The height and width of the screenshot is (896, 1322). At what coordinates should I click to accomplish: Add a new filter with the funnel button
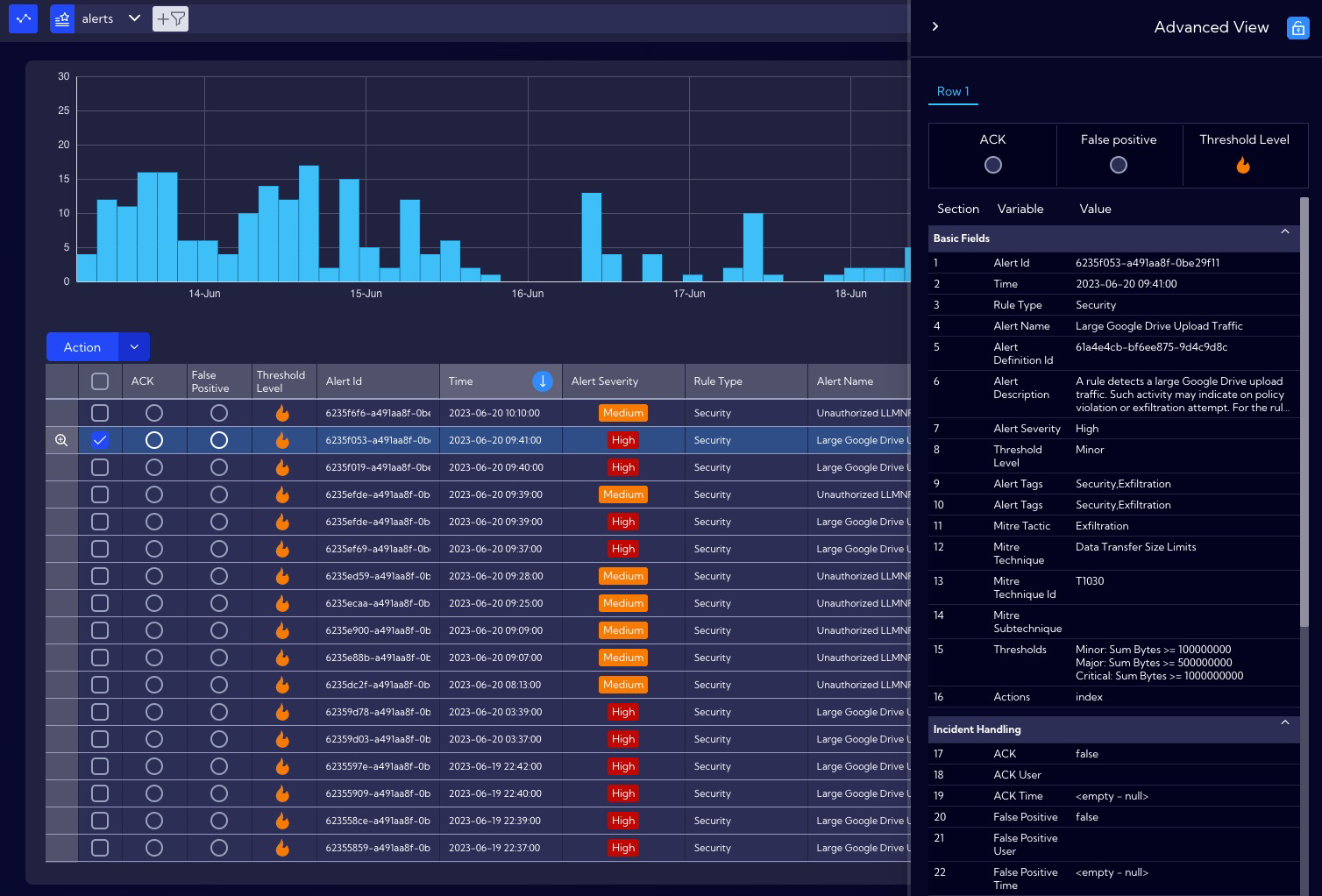(x=170, y=18)
